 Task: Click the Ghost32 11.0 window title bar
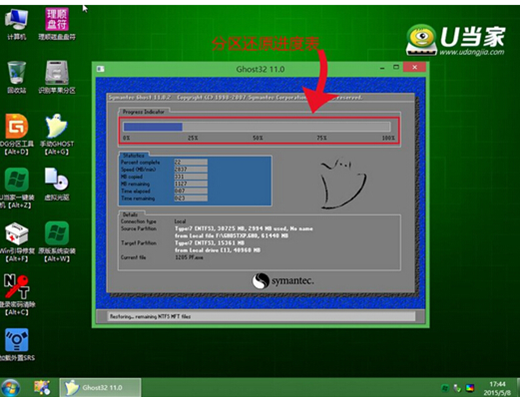[x=260, y=69]
